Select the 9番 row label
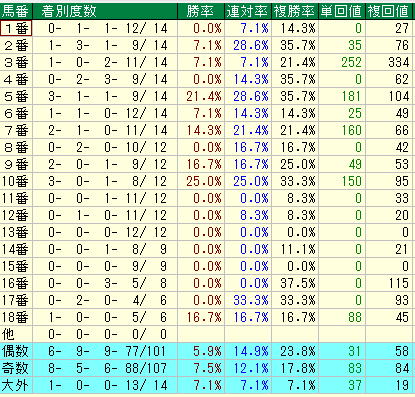The width and height of the screenshot is (415, 397). pyautogui.click(x=16, y=164)
